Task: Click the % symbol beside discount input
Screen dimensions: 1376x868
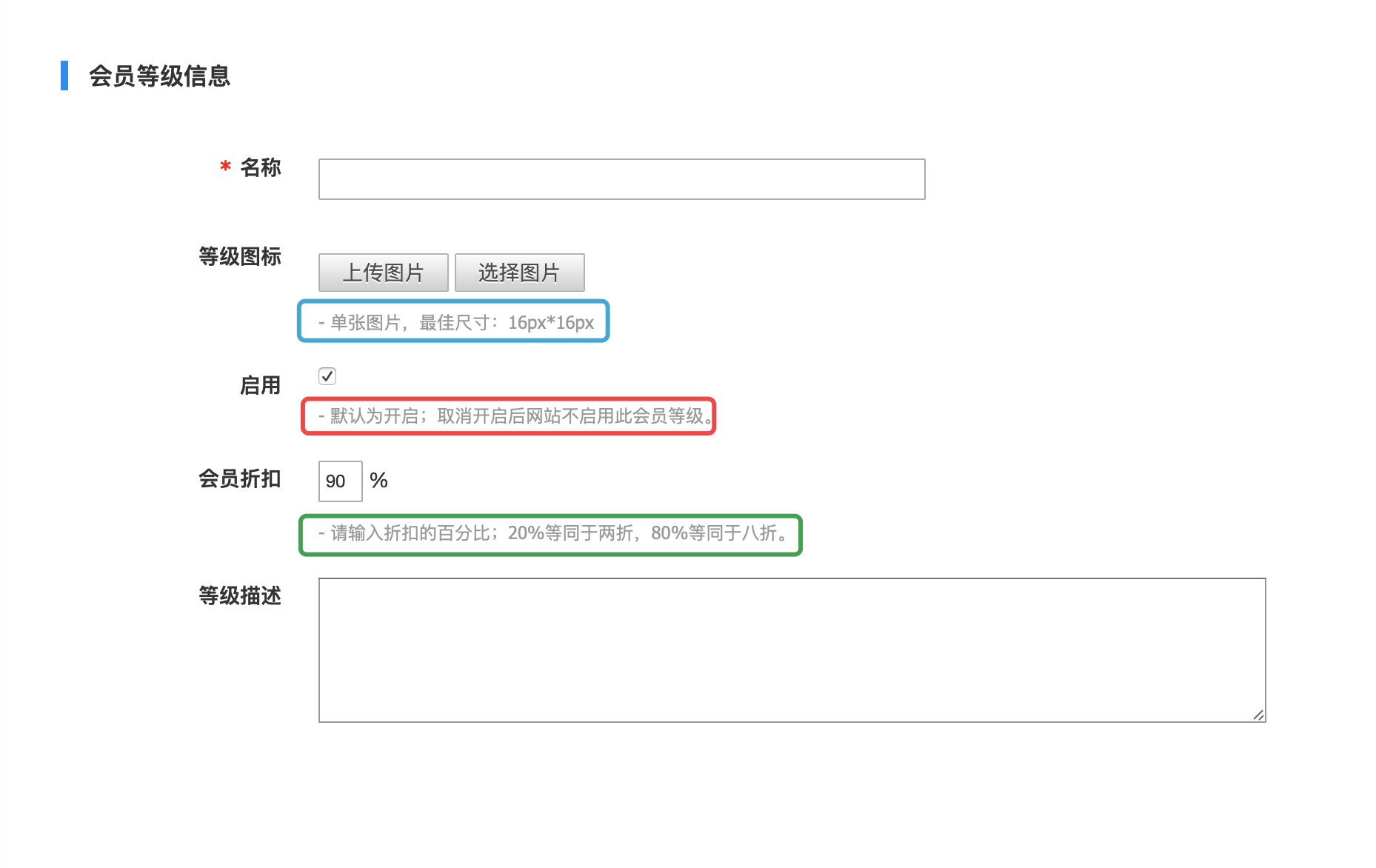Action: 379,481
